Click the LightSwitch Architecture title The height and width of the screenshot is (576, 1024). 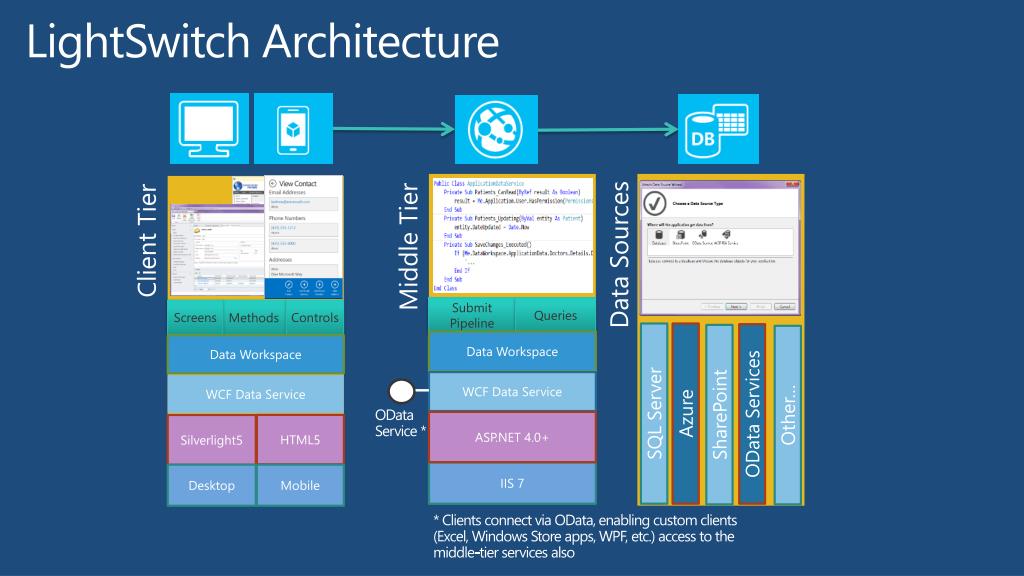263,42
